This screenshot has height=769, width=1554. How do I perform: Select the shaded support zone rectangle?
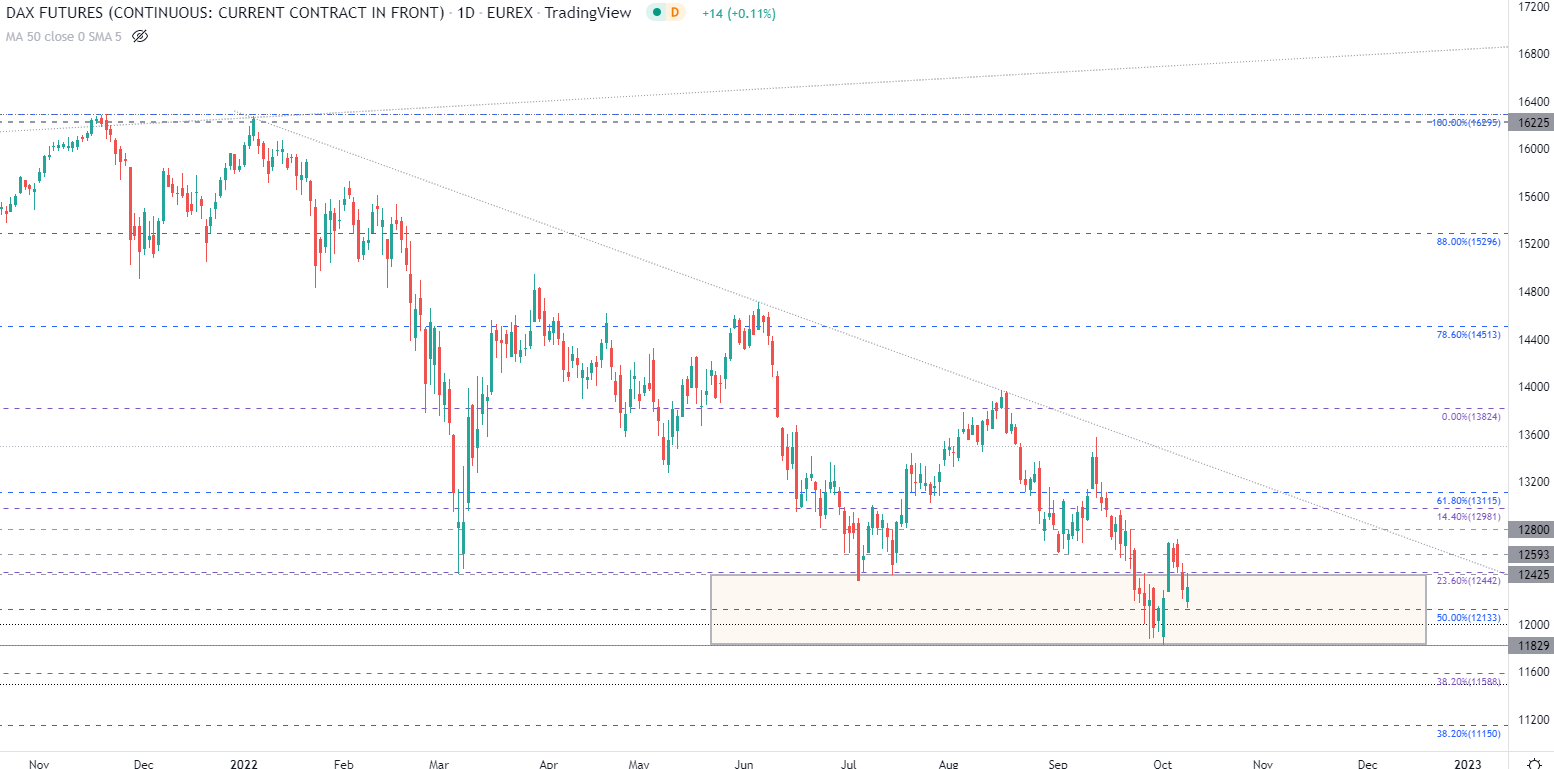tap(1068, 609)
